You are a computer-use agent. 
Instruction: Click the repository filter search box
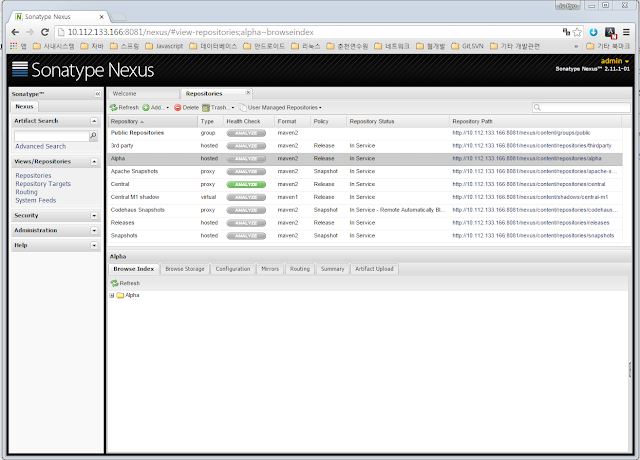click(x=581, y=107)
